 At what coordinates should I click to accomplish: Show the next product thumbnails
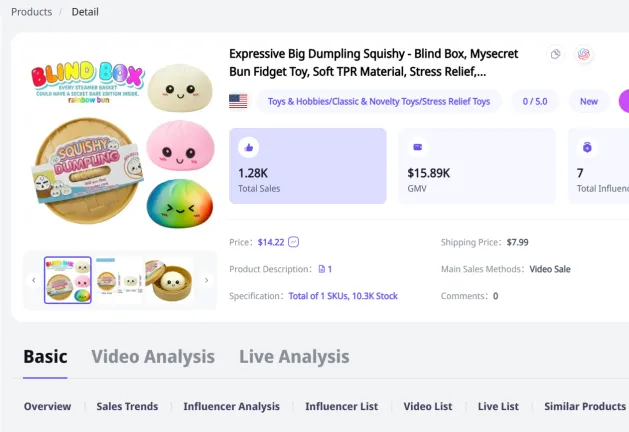207,280
